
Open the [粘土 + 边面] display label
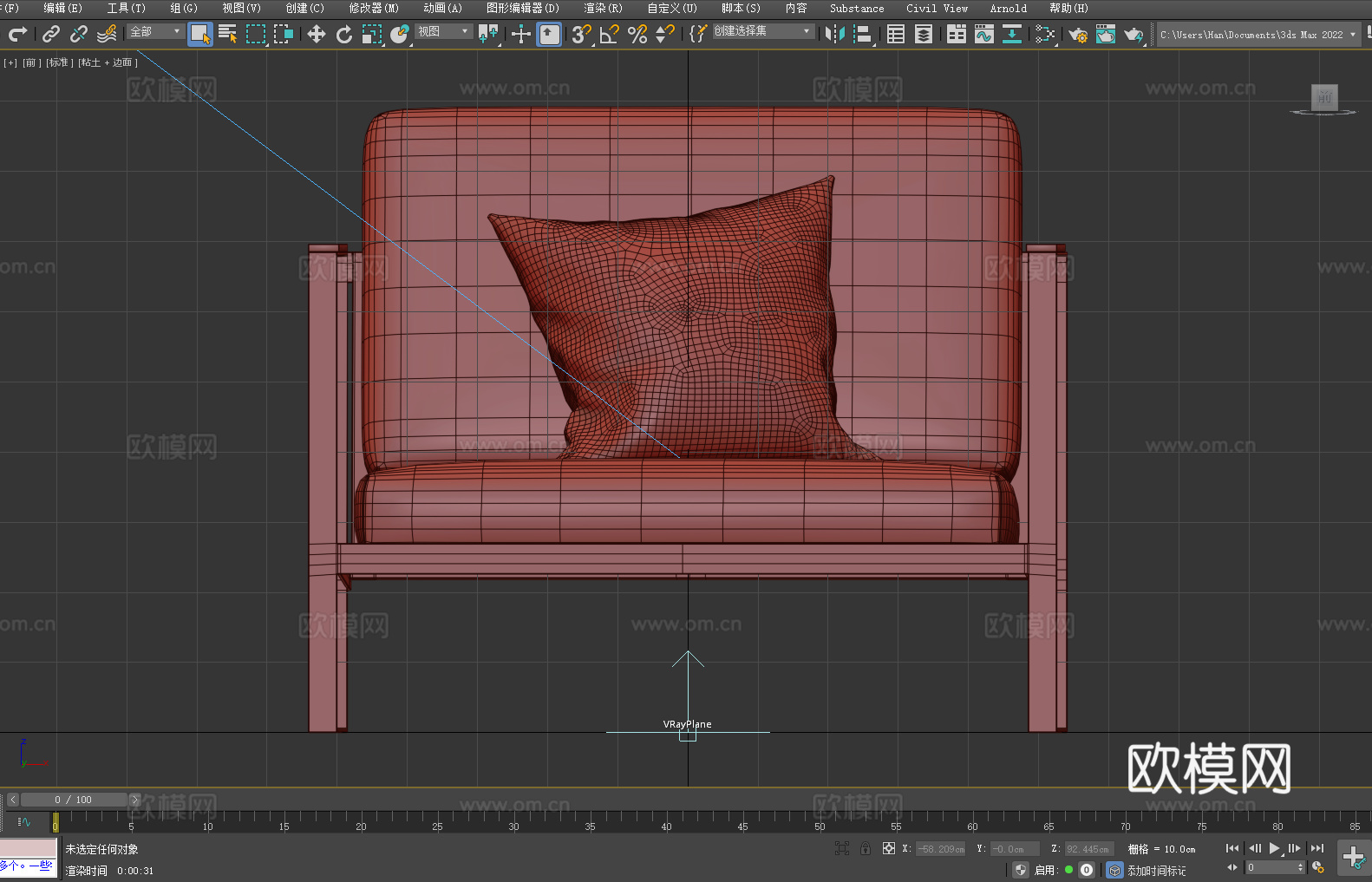108,62
